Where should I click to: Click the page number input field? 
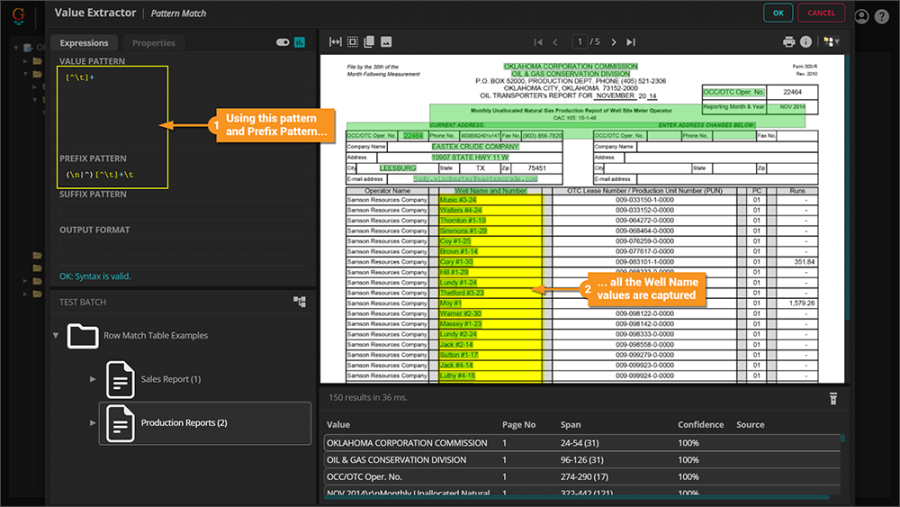click(x=580, y=42)
